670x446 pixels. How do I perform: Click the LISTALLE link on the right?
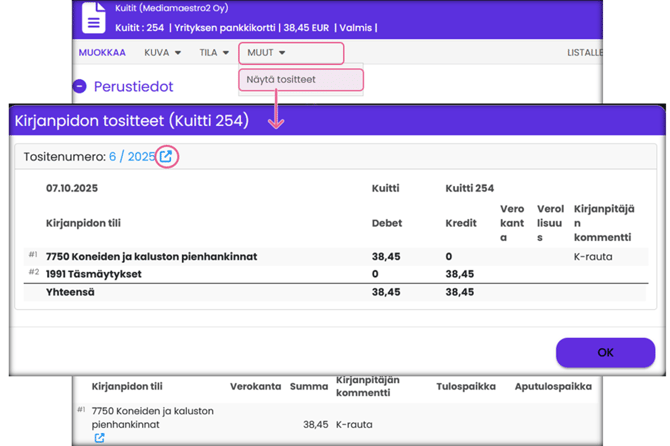pos(585,53)
